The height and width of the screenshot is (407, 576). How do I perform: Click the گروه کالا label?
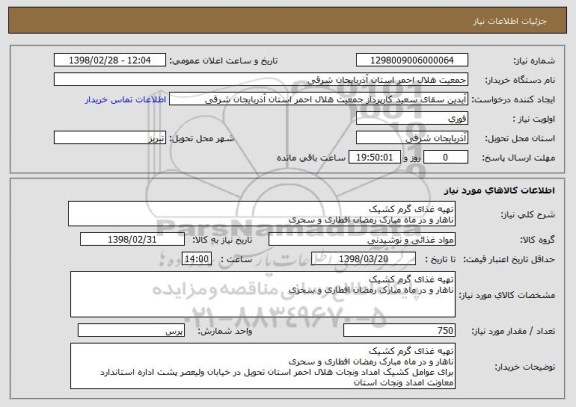[x=537, y=240]
